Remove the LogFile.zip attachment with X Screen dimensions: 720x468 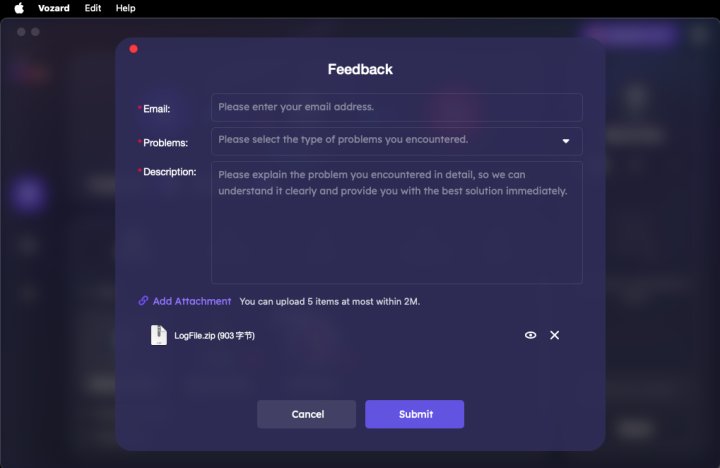[555, 335]
